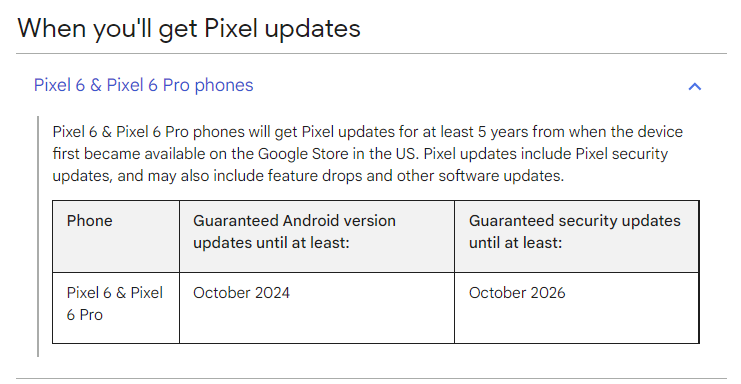This screenshot has height=384, width=741.
Task: Click the October 2026 table cell
Action: click(x=577, y=308)
